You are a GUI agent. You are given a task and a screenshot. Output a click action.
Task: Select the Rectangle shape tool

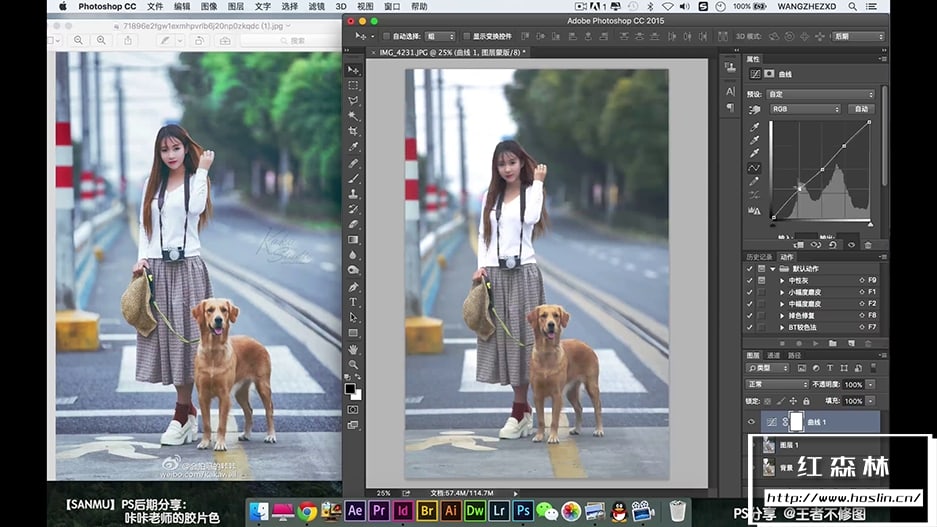353,333
